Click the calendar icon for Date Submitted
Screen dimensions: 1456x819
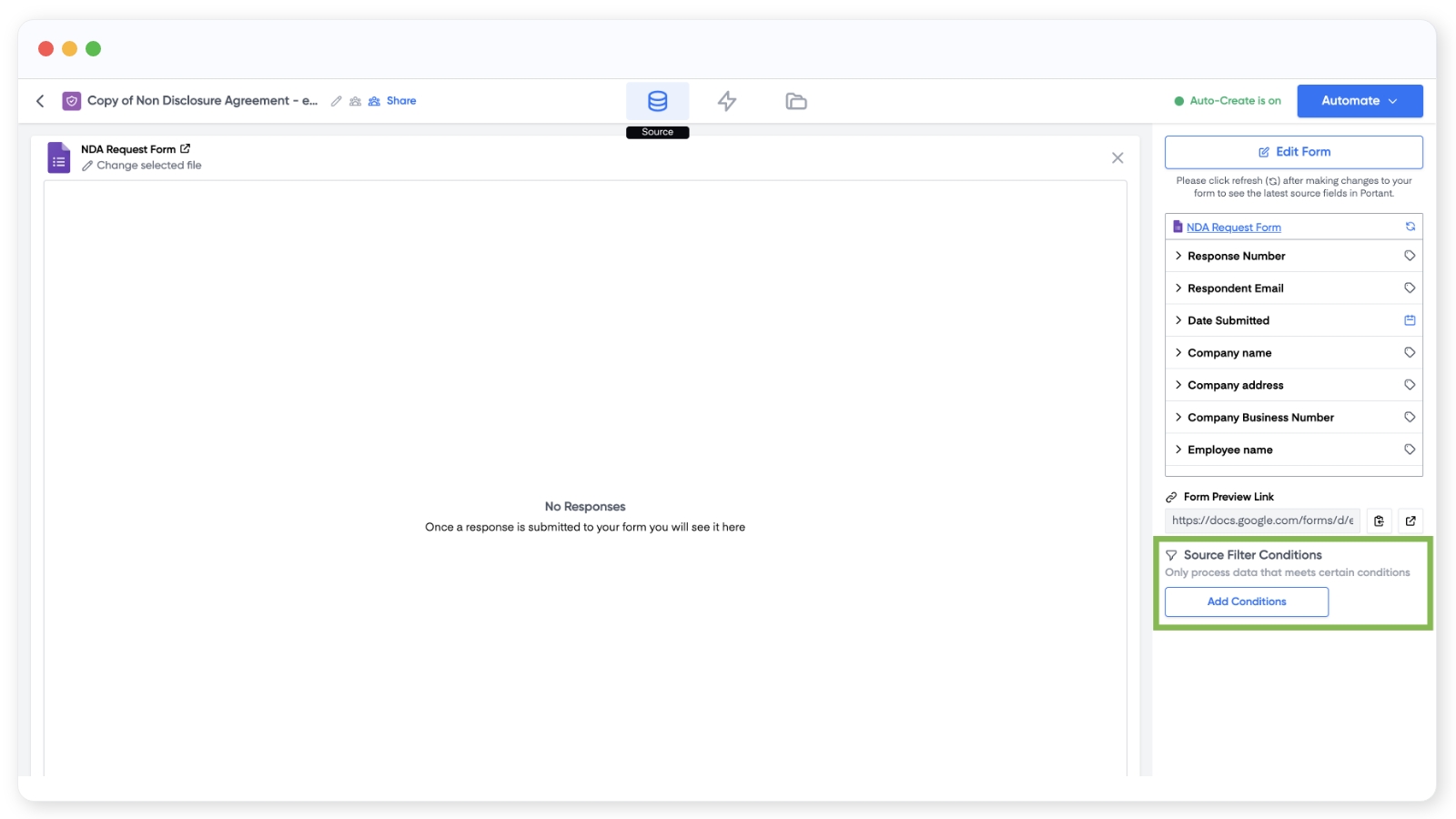click(1410, 320)
